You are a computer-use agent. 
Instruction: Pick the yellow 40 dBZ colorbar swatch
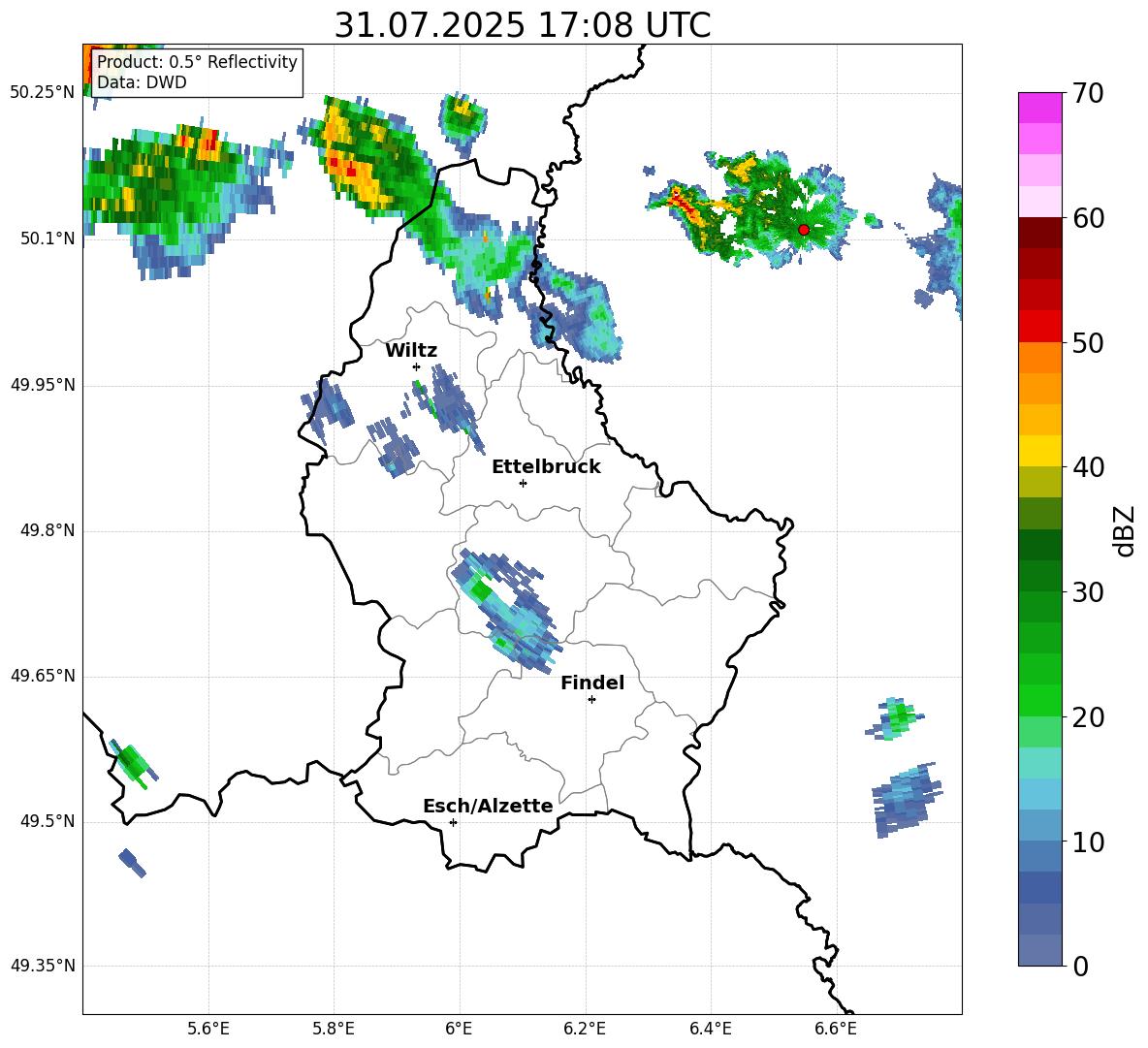pyautogui.click(x=1040, y=451)
